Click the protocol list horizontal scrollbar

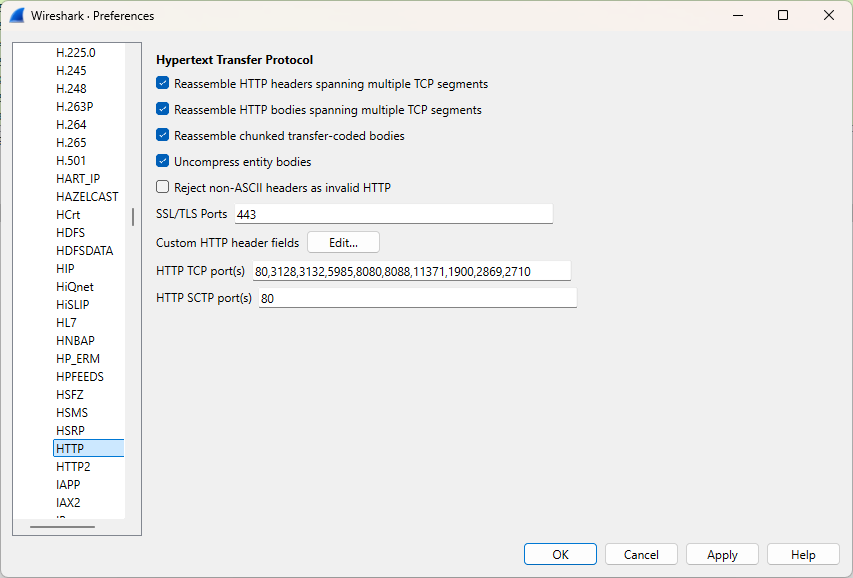pyautogui.click(x=62, y=527)
